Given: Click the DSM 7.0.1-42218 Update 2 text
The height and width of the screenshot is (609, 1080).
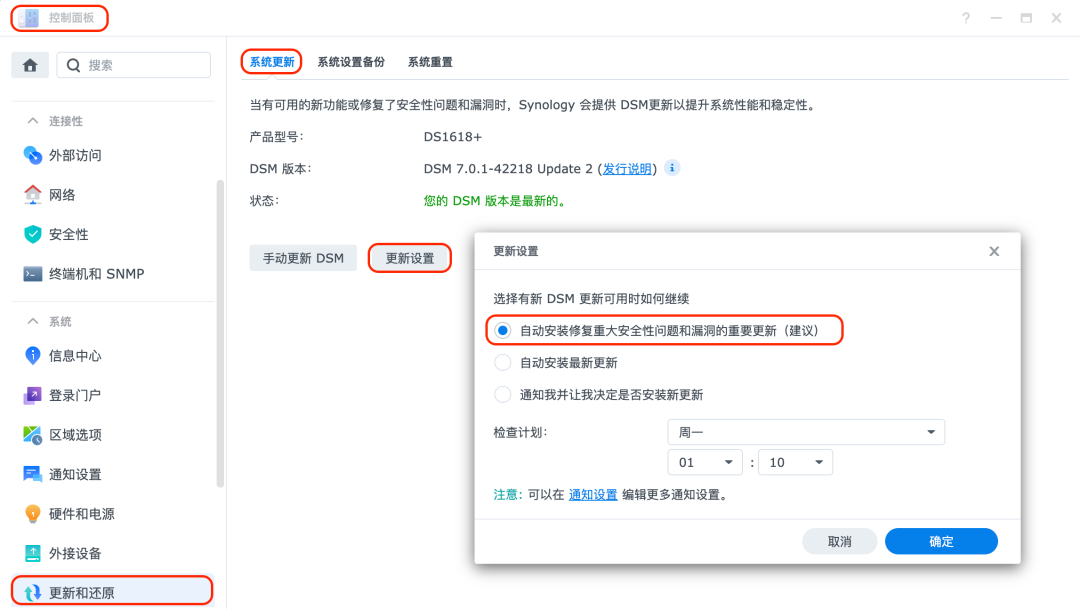Looking at the screenshot, I should tap(508, 169).
